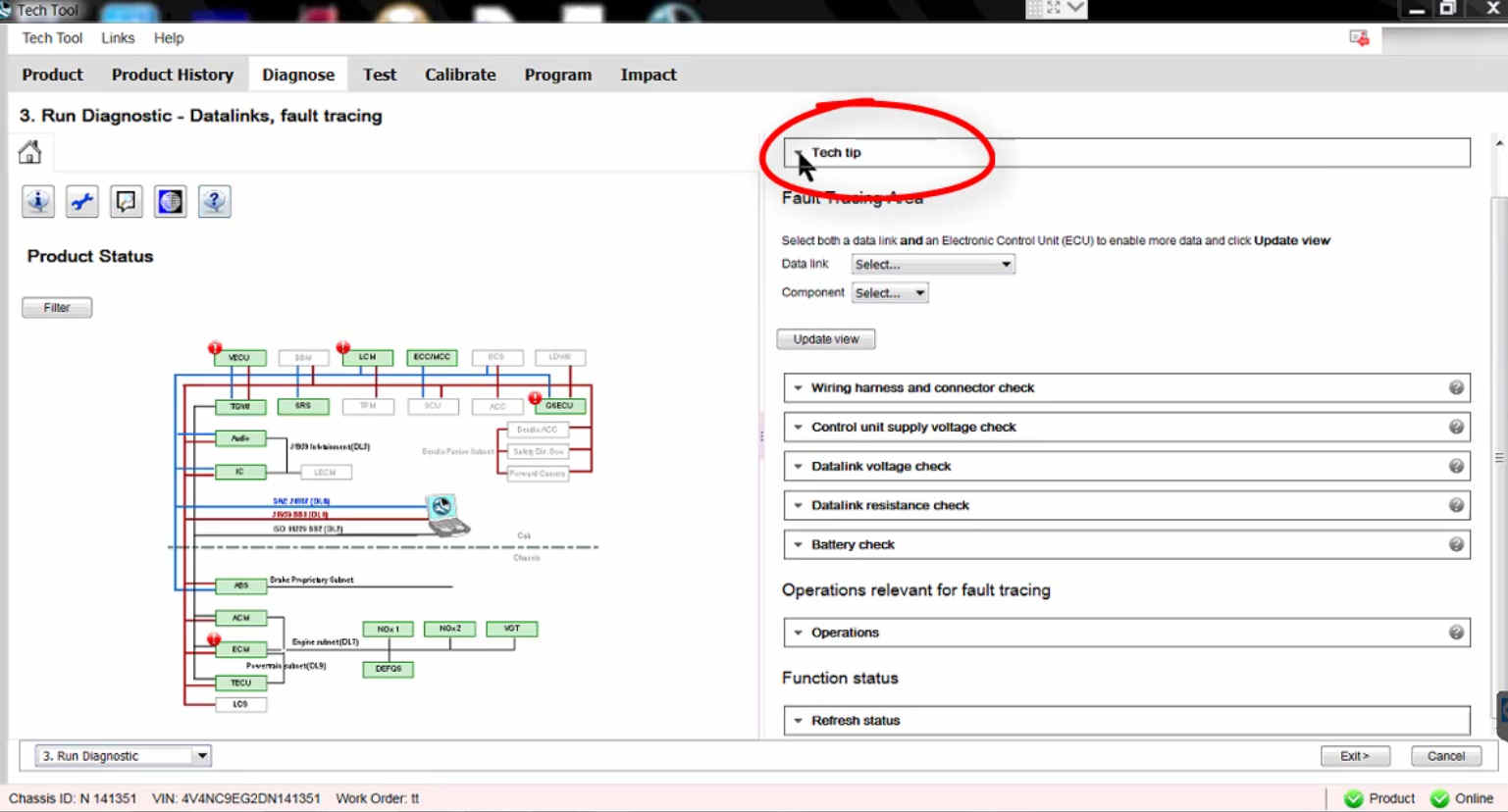
Task: Click the green Product status checkmark icon
Action: pos(1354,798)
